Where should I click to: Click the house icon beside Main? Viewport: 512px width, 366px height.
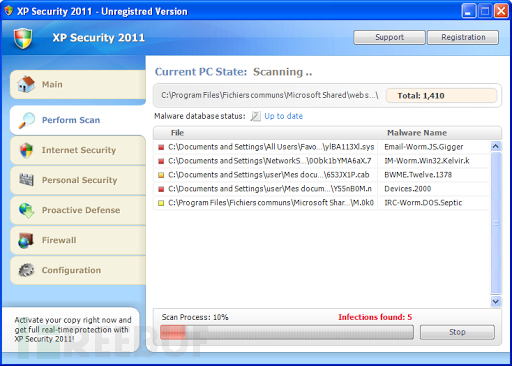pos(26,84)
